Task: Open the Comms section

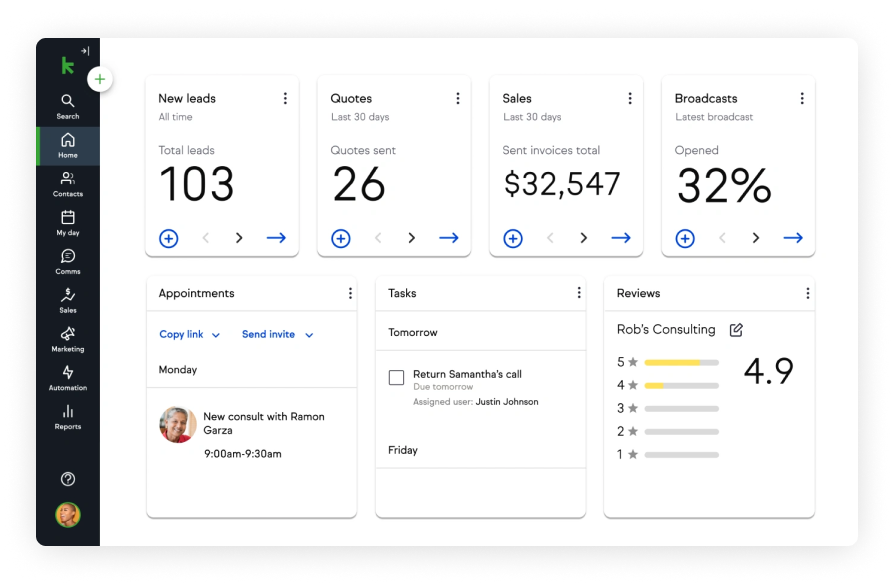Action: point(67,258)
